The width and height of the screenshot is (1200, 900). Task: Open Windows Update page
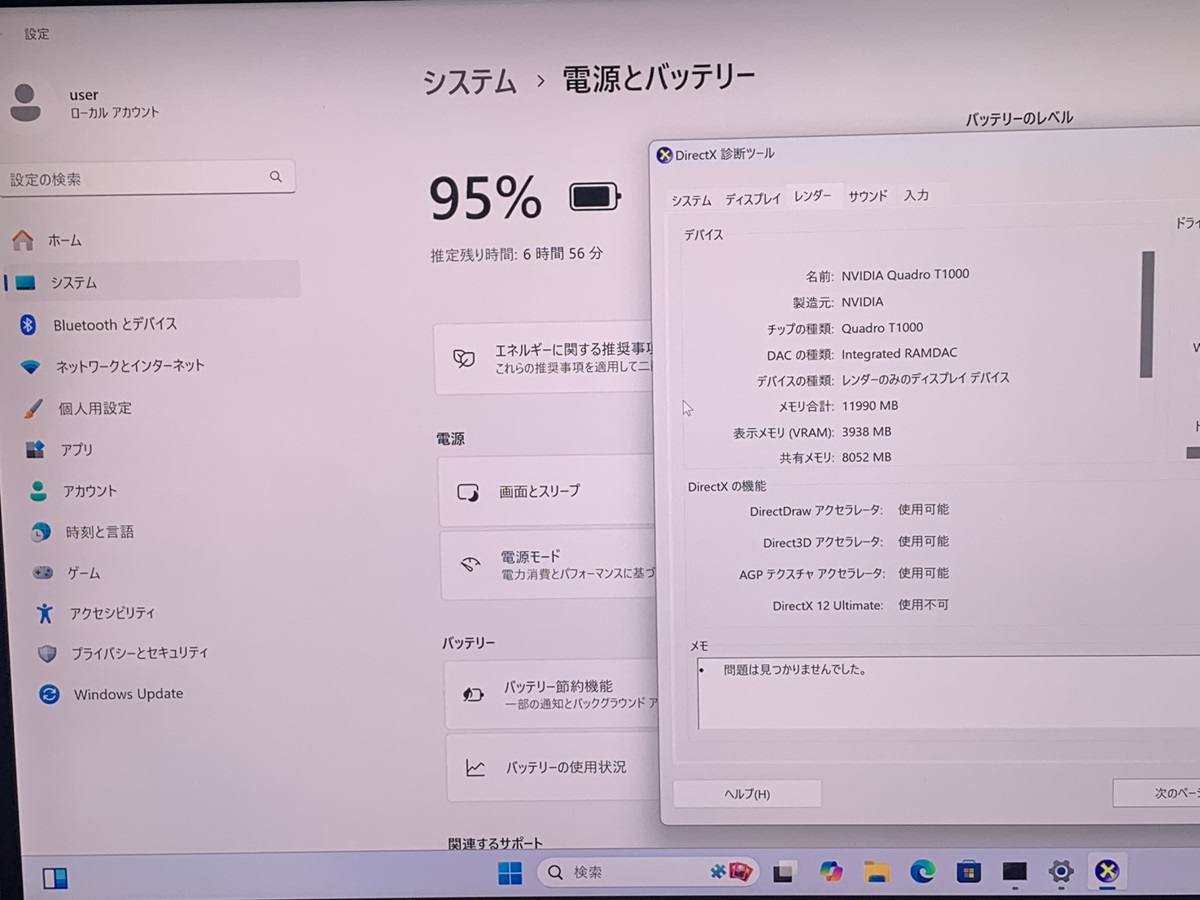pyautogui.click(x=127, y=694)
